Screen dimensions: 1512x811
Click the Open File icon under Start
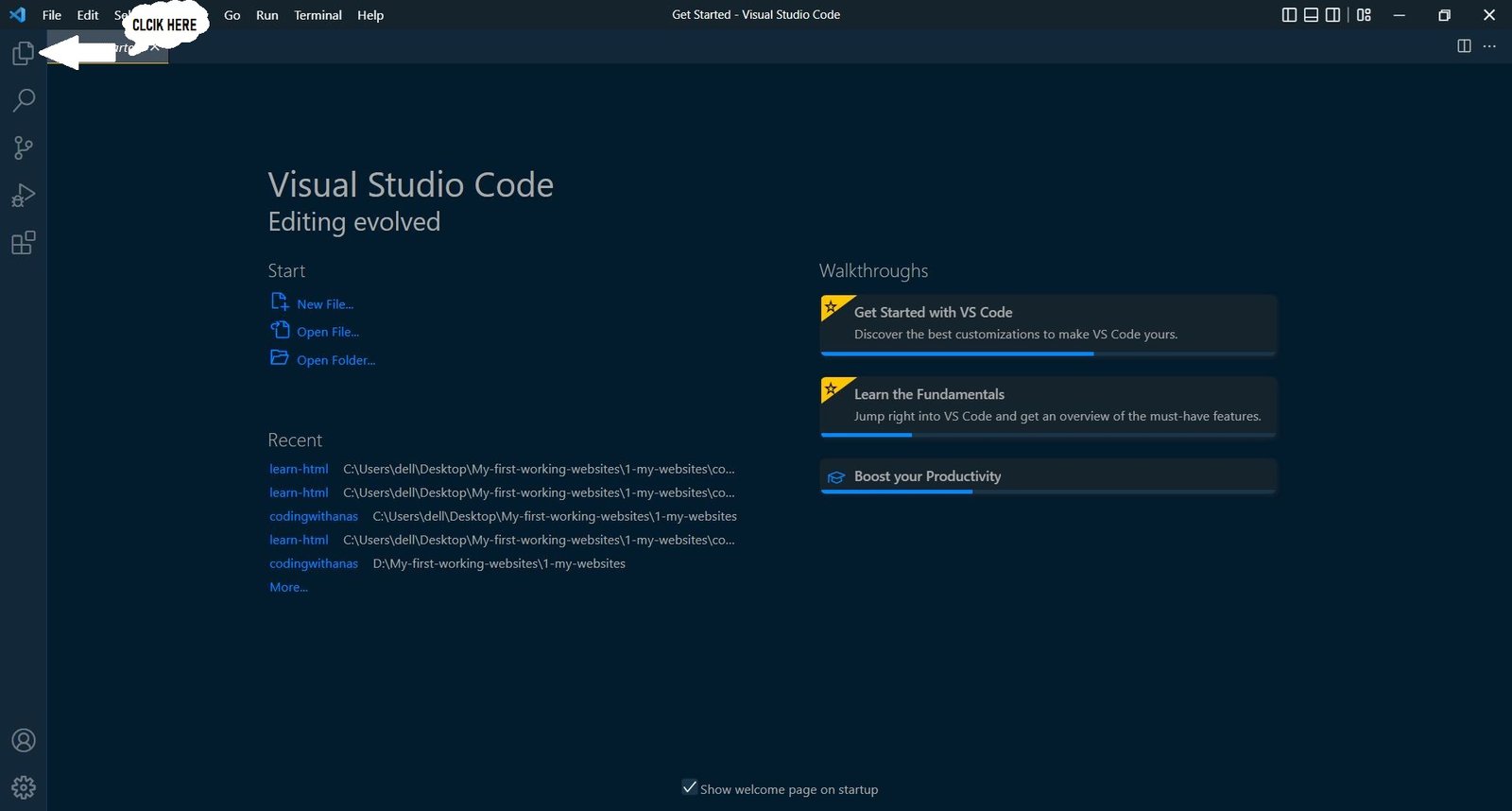(280, 330)
